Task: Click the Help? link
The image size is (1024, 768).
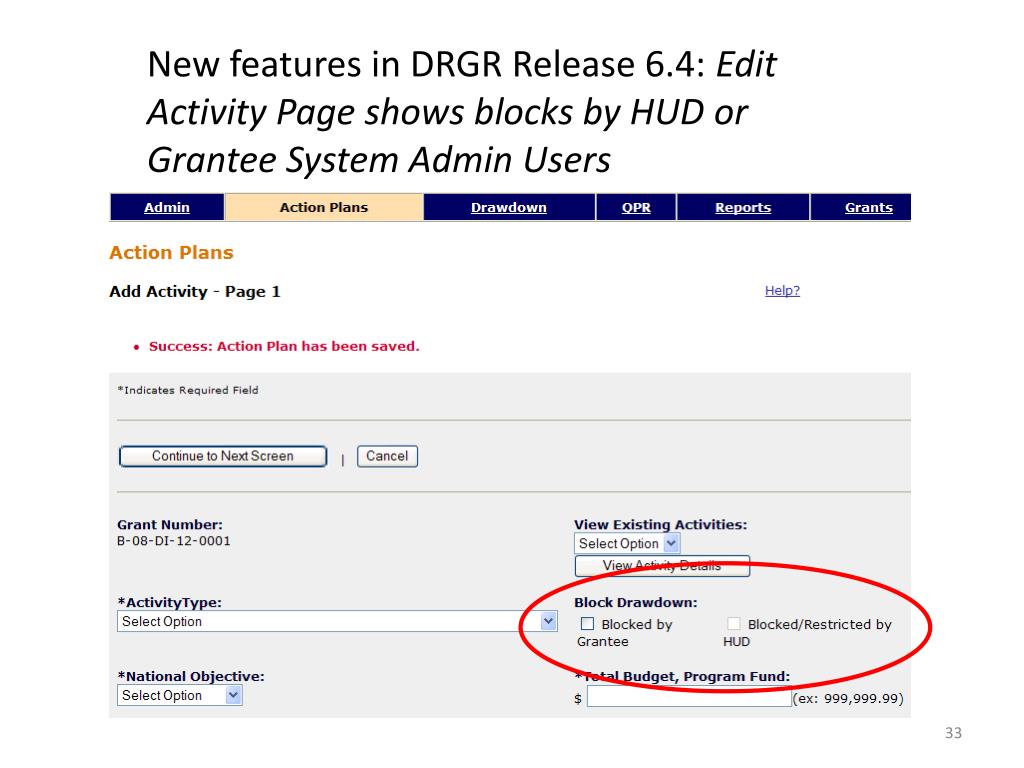Action: point(782,291)
